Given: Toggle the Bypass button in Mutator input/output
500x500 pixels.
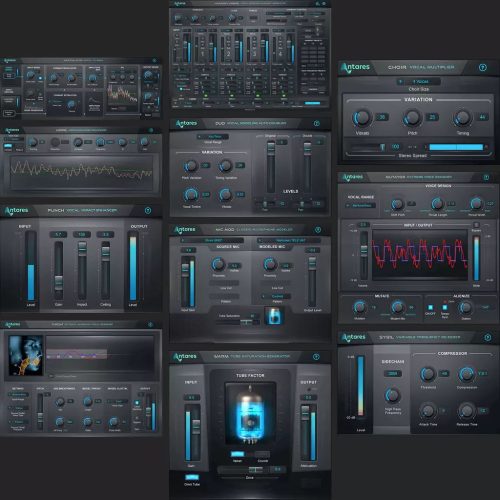Looking at the screenshot, I should pyautogui.click(x=476, y=225).
